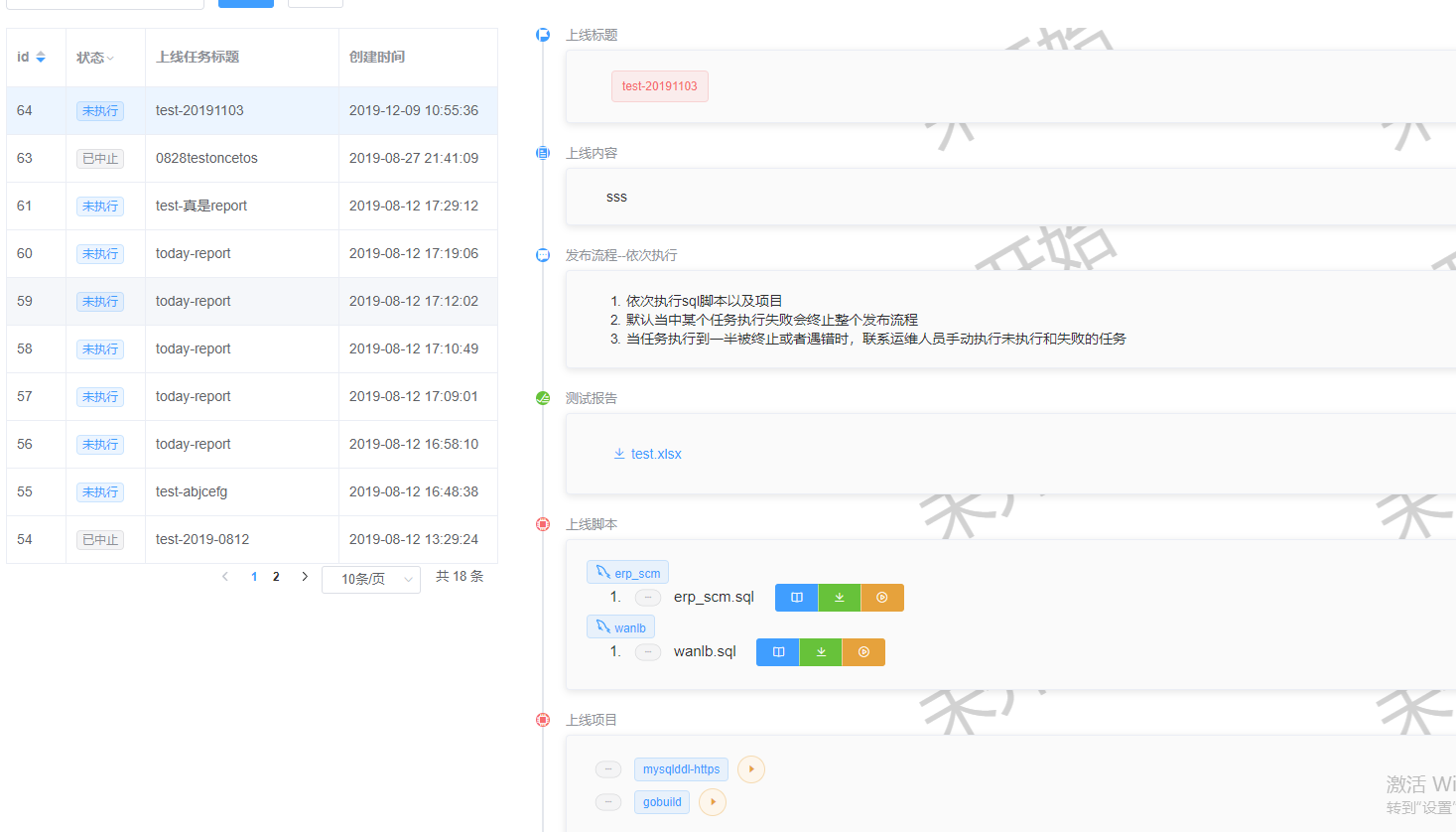Click the 已中止 status tag in row 63
Screen dimensions: 1456x832
coord(100,159)
